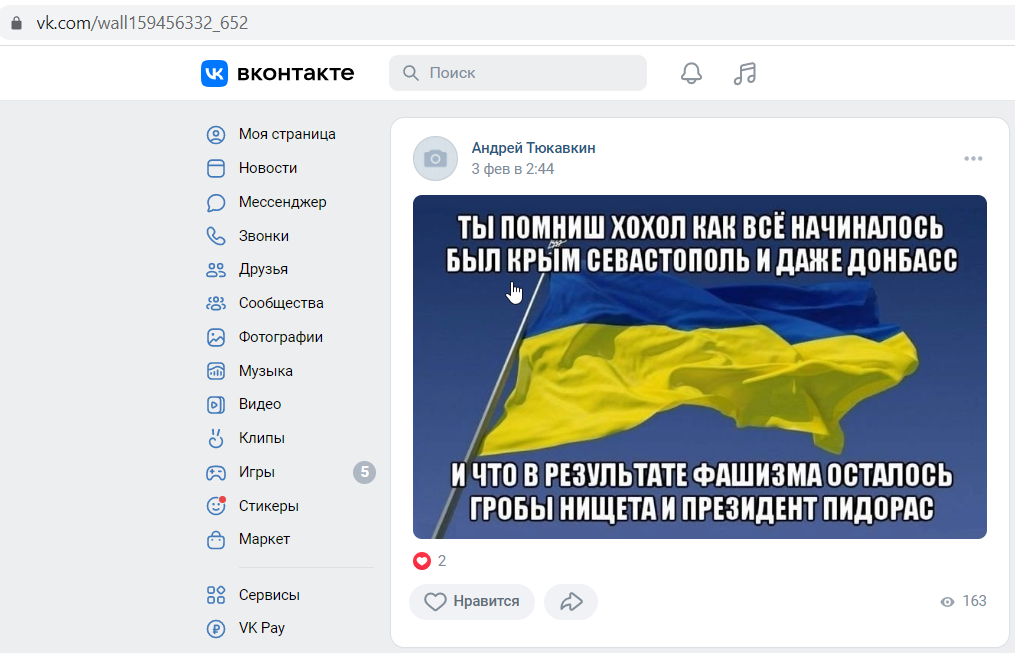Click the red heart reaction counter
The width and height of the screenshot is (1015, 653).
429,561
